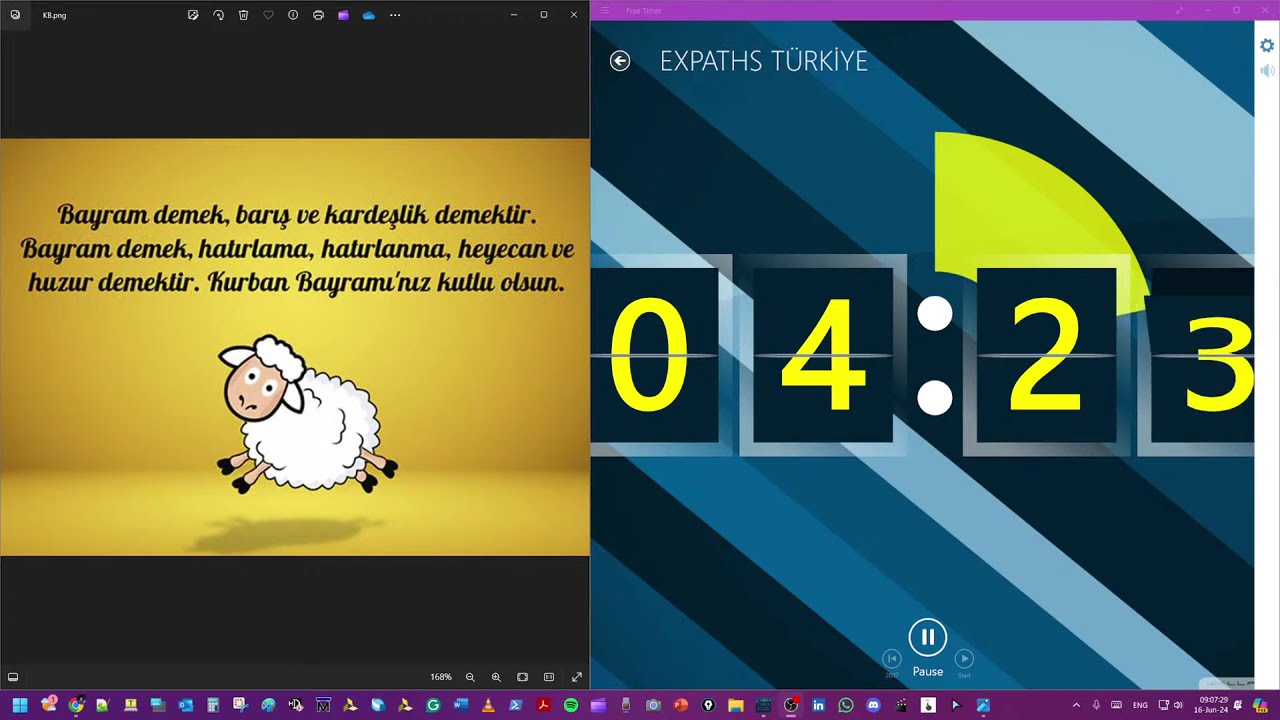Open Edit image in Photos toolbar

(193, 15)
